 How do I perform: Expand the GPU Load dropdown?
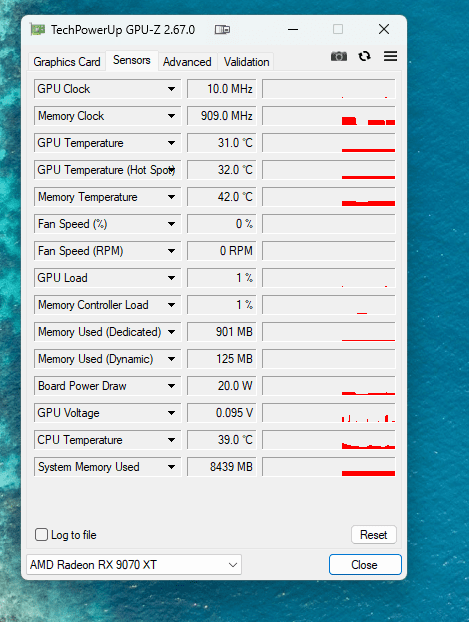pyautogui.click(x=171, y=278)
